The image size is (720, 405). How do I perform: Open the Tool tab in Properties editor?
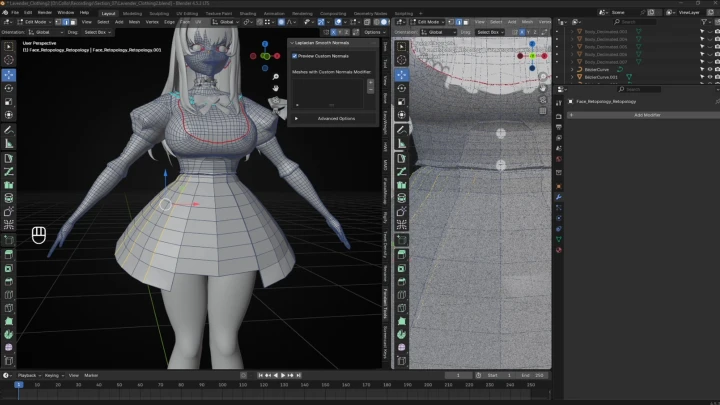559,103
